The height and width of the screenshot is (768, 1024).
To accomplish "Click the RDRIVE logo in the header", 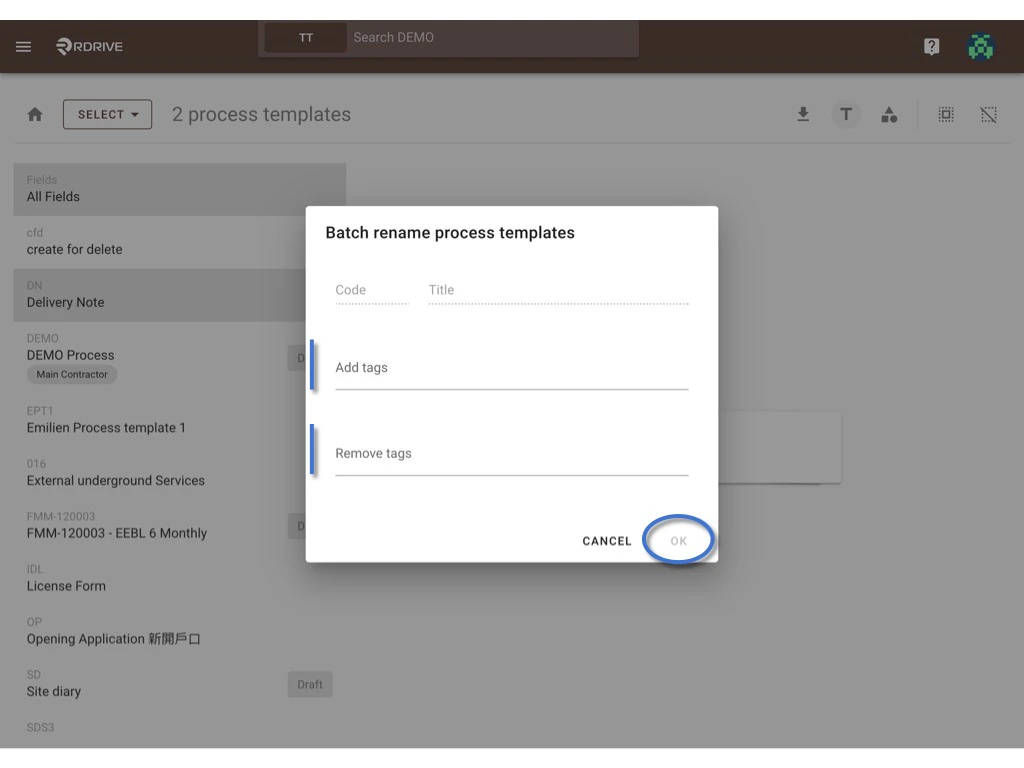I will coord(89,46).
